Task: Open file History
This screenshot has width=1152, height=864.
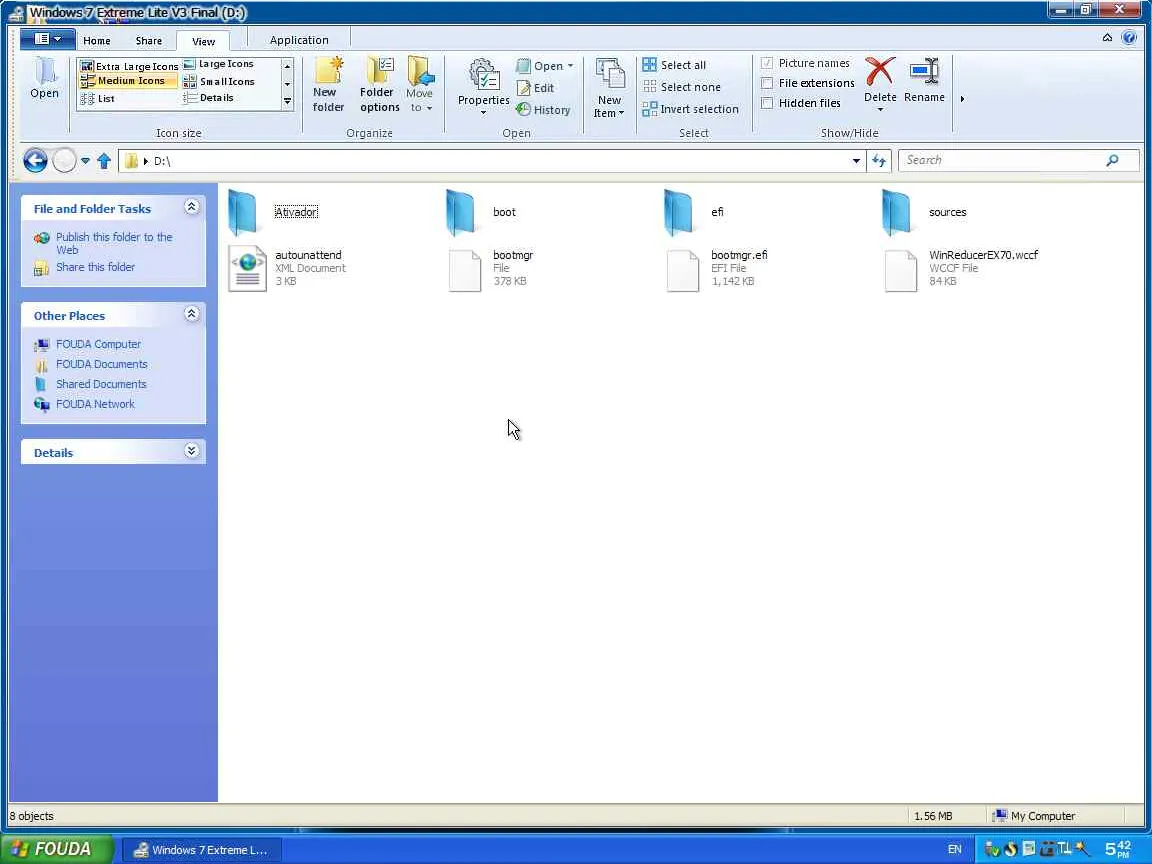Action: (x=543, y=109)
